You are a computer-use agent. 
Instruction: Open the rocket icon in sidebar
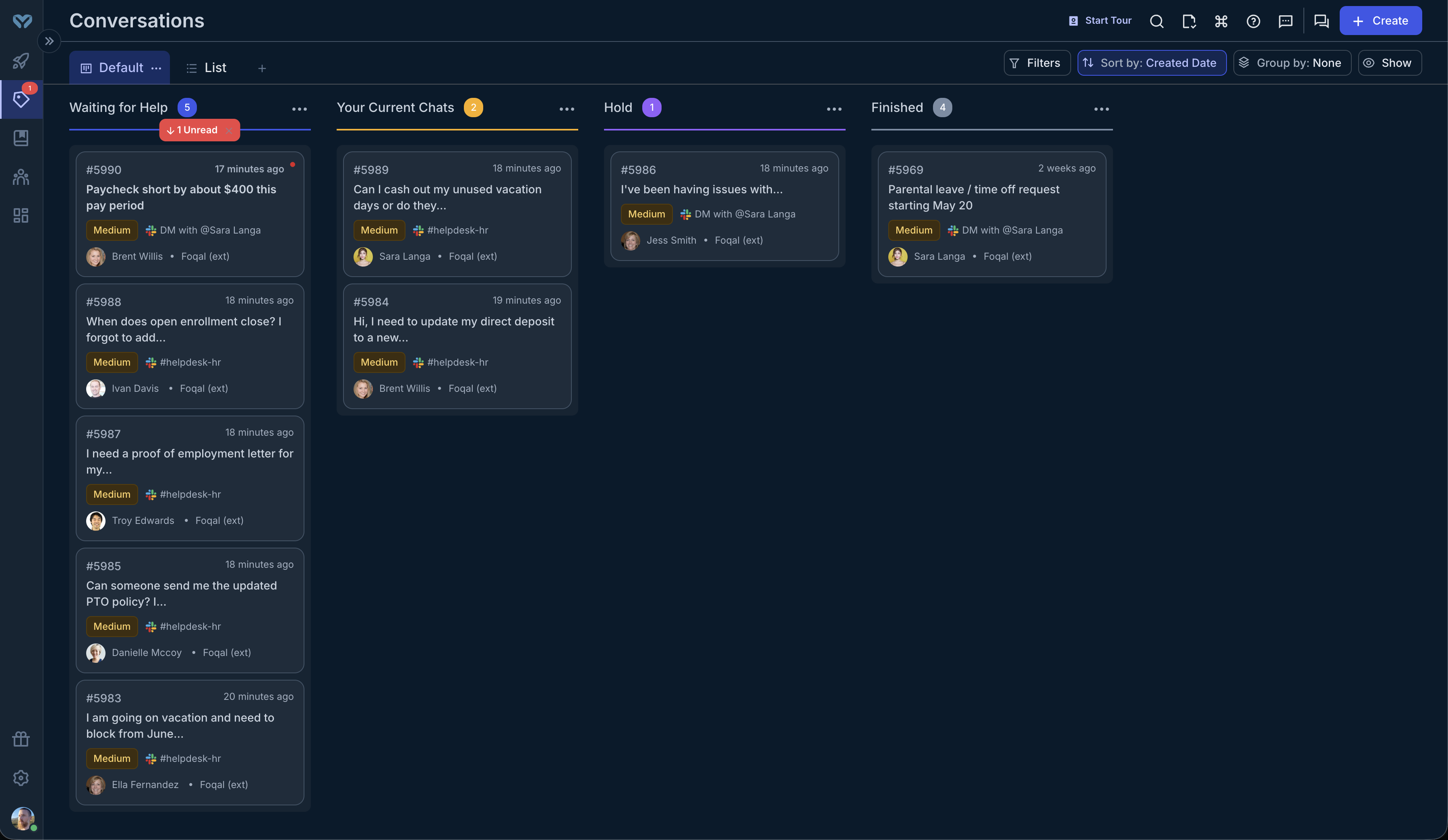(21, 60)
